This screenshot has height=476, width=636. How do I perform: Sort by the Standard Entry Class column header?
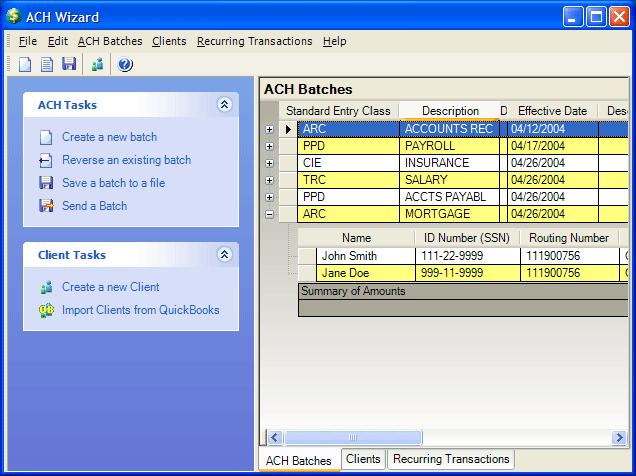coord(338,111)
